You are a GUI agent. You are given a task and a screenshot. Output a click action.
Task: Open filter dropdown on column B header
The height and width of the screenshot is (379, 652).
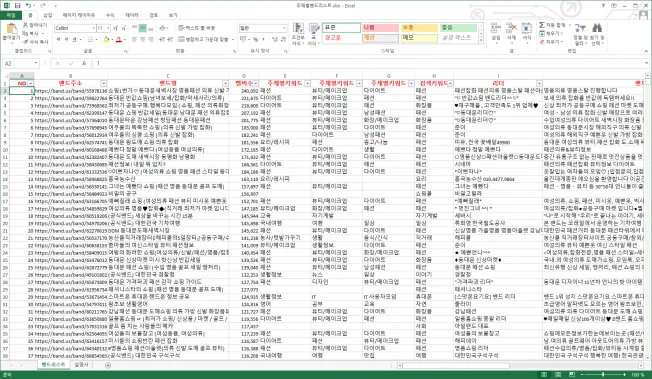coord(104,83)
